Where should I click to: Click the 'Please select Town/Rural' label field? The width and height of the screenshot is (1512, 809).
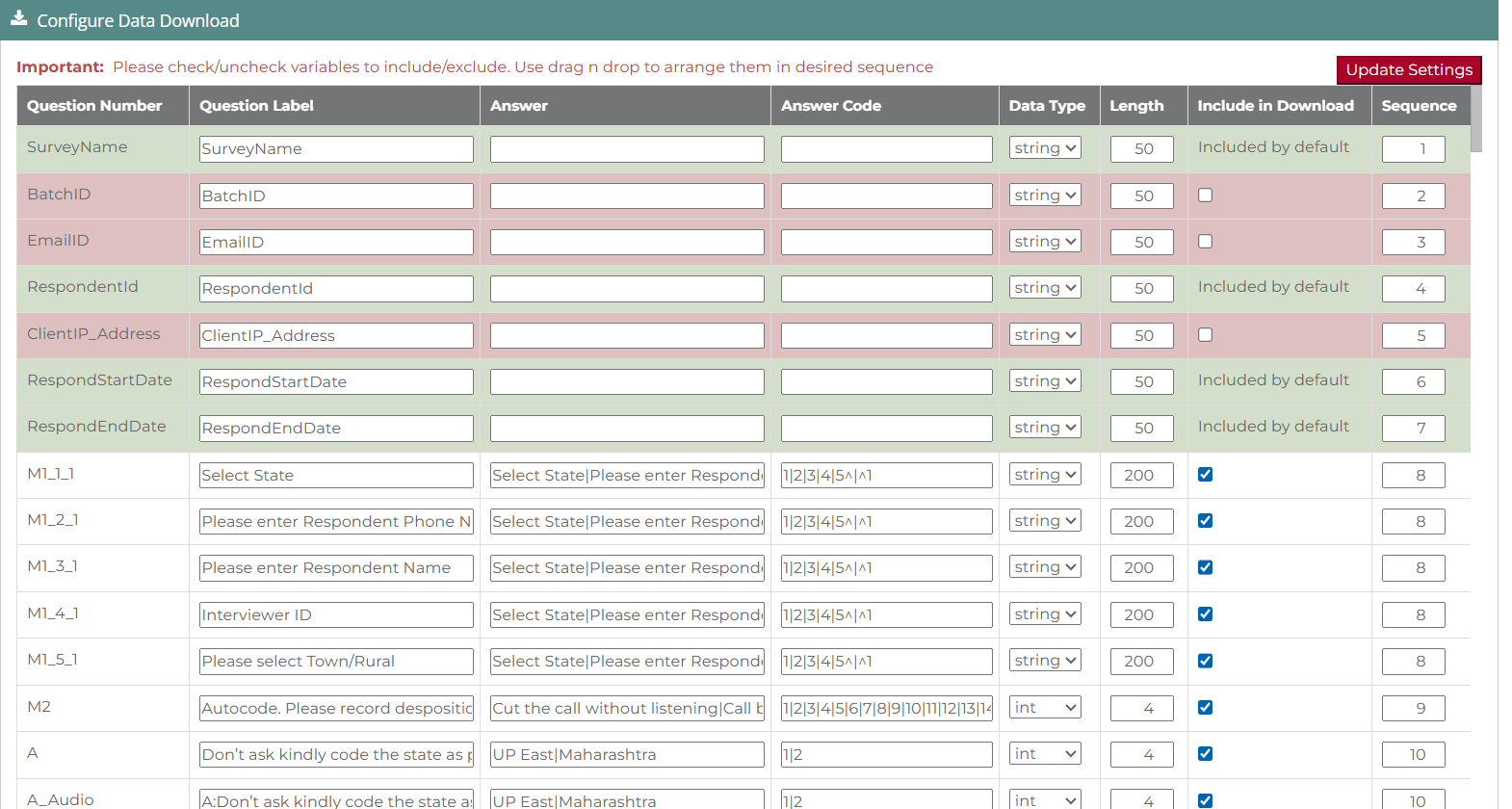click(x=336, y=662)
